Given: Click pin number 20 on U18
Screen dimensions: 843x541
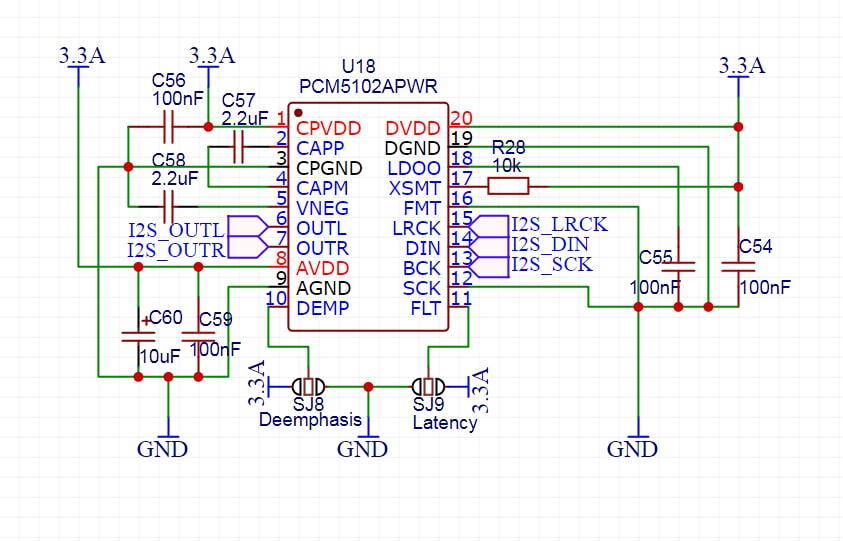Looking at the screenshot, I should (x=461, y=118).
